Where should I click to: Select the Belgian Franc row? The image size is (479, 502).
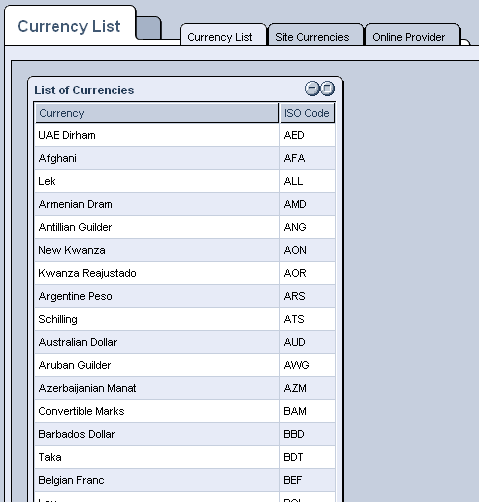pos(185,480)
